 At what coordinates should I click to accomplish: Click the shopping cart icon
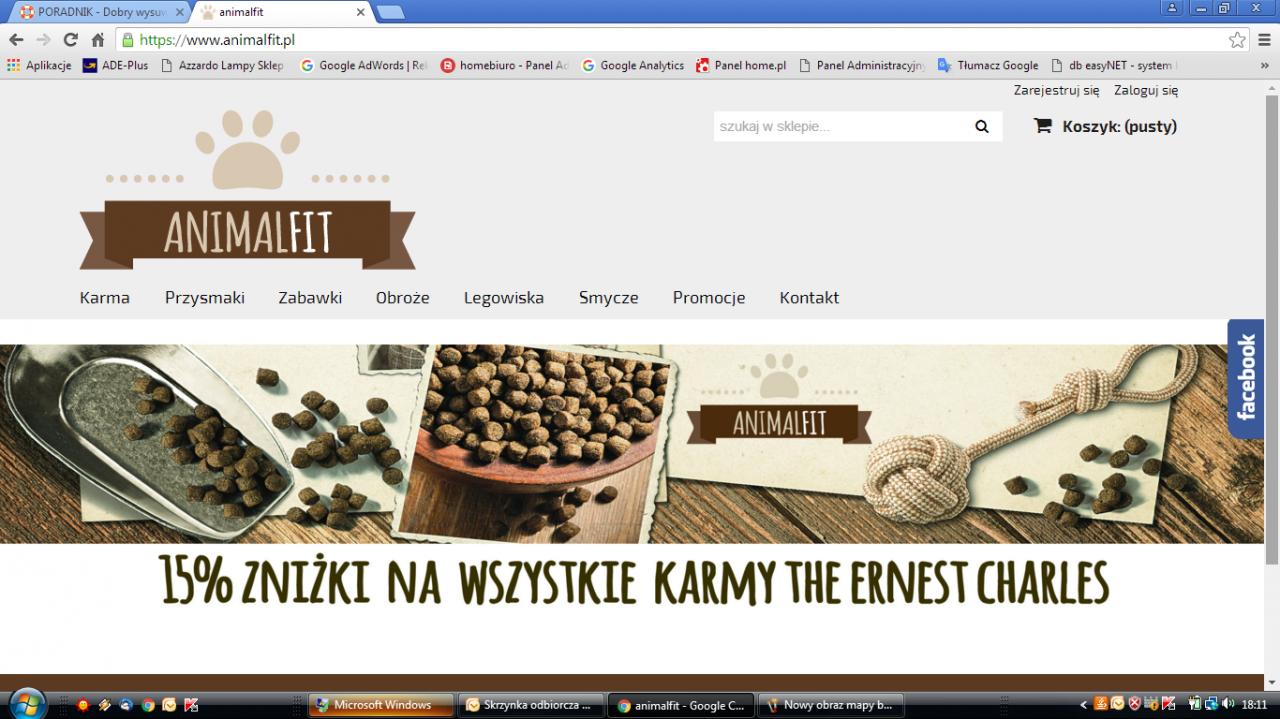tap(1042, 126)
